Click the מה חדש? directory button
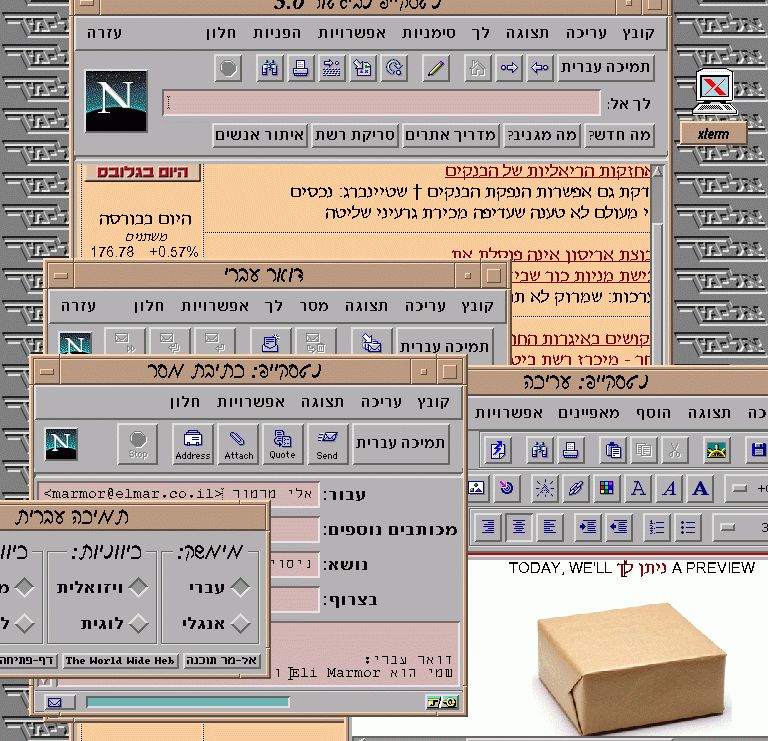768x741 pixels. click(619, 135)
